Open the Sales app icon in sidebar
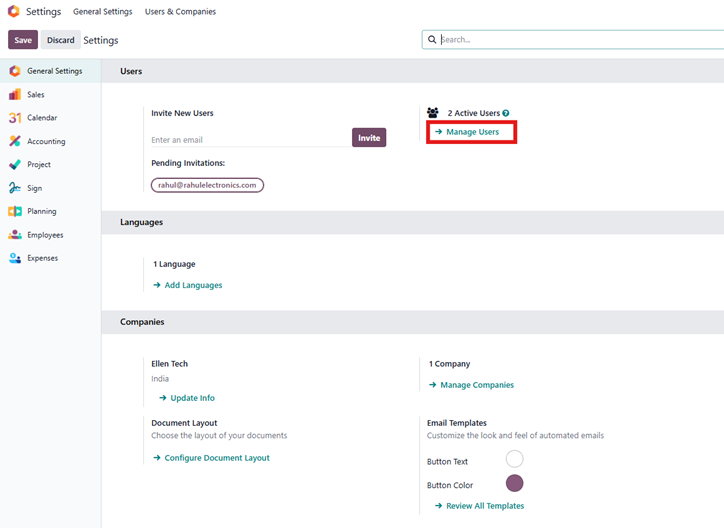Screen dimensions: 724x528 point(14,95)
